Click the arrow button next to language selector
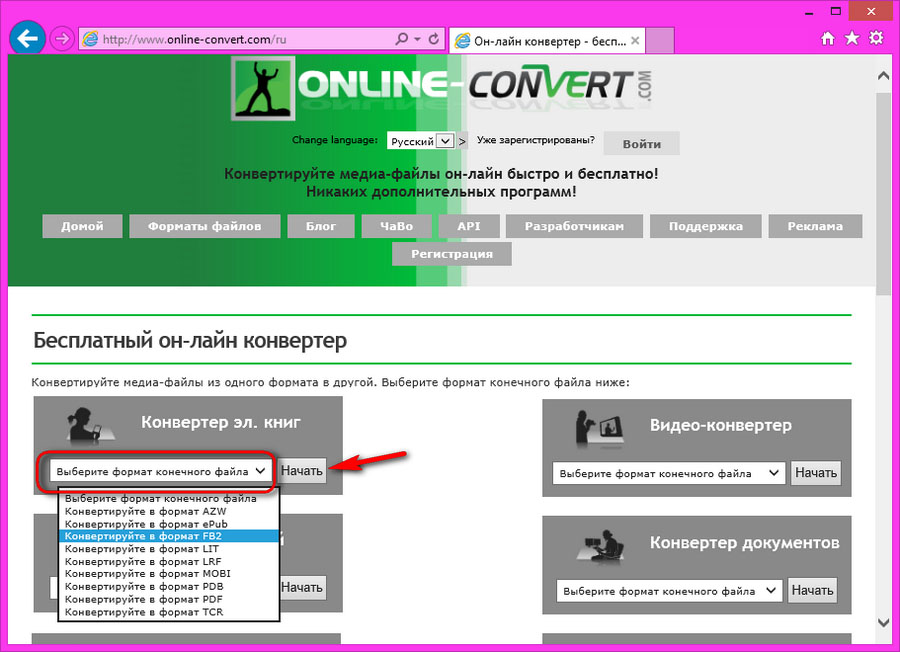 pos(462,141)
